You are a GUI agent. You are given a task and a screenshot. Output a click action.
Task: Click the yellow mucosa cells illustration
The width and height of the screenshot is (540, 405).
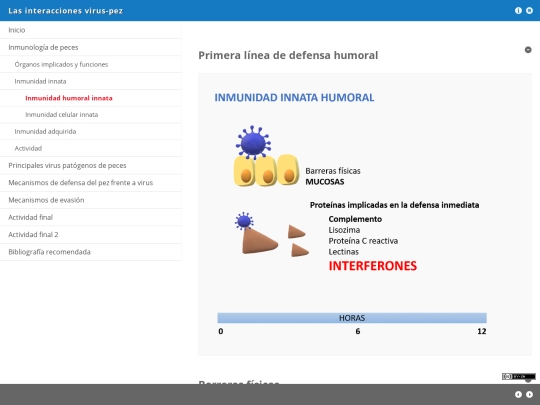click(266, 170)
